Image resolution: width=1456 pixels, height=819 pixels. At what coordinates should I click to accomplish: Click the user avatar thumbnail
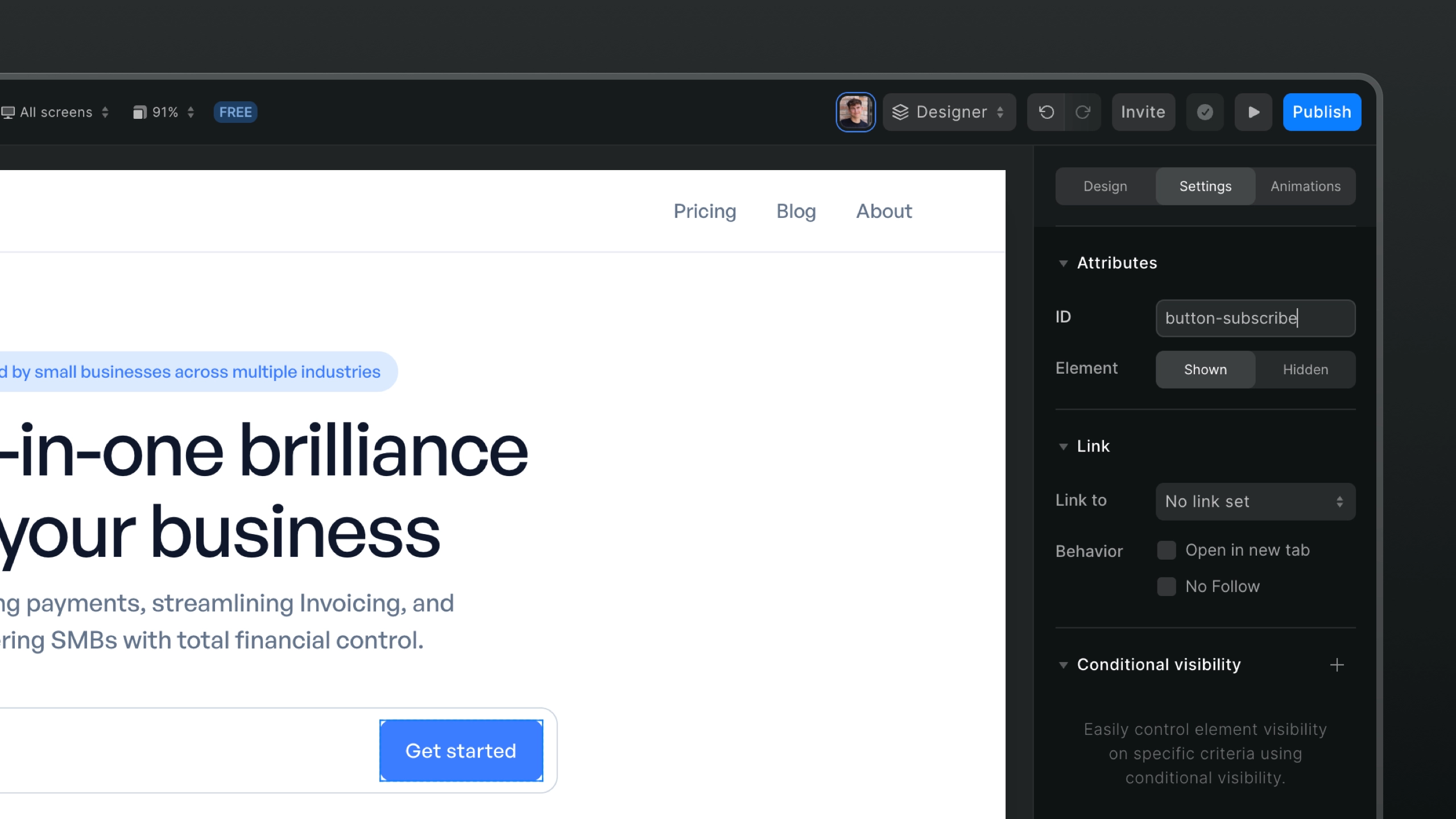pyautogui.click(x=855, y=112)
